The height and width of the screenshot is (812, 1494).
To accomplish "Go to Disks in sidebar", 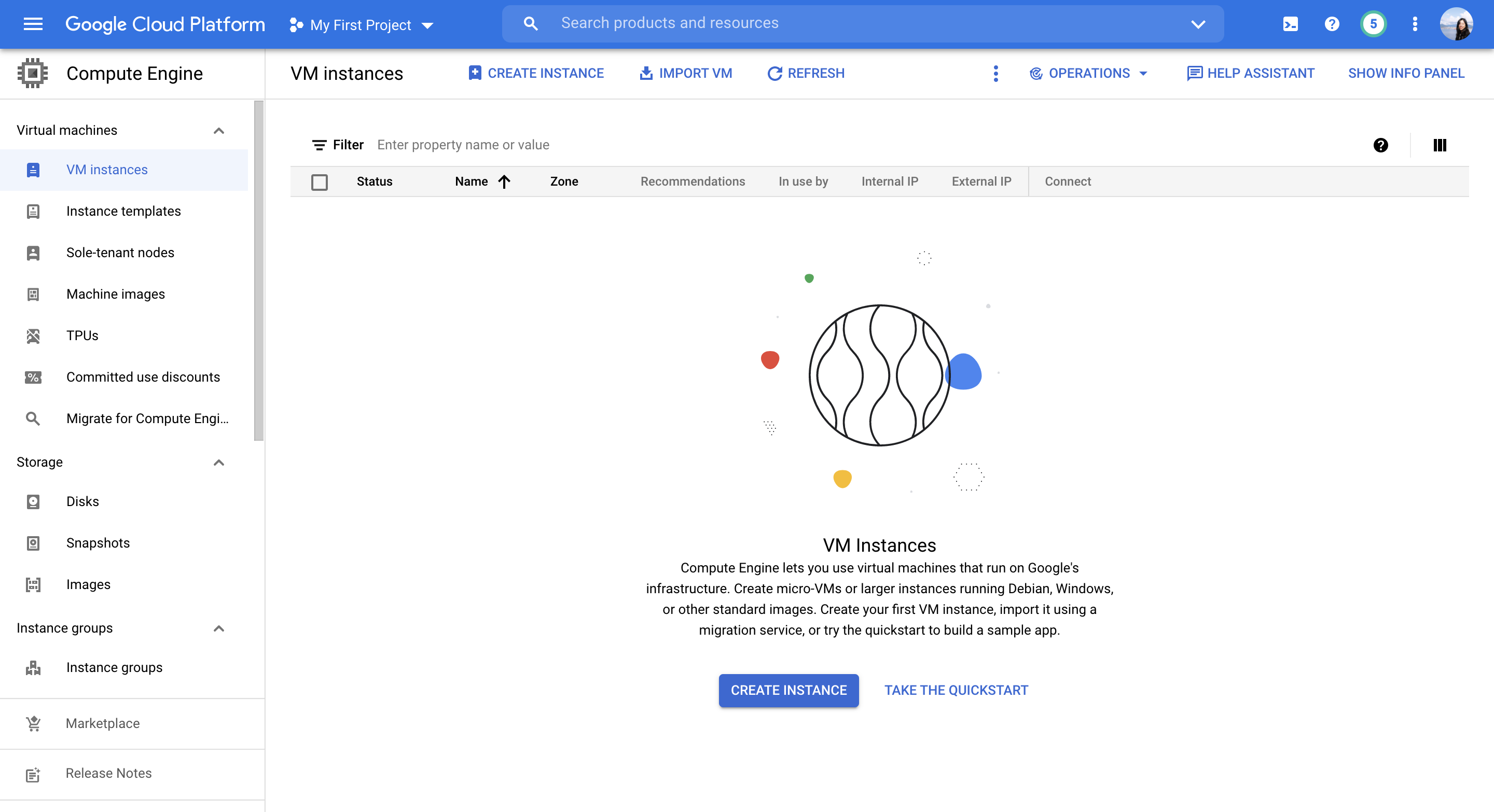I will click(x=82, y=501).
